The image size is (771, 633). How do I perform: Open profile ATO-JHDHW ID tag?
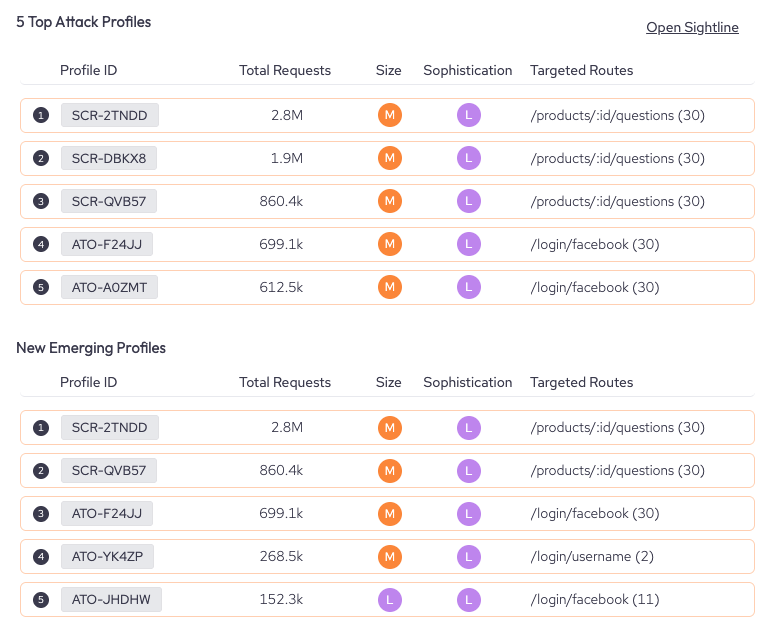pos(111,599)
